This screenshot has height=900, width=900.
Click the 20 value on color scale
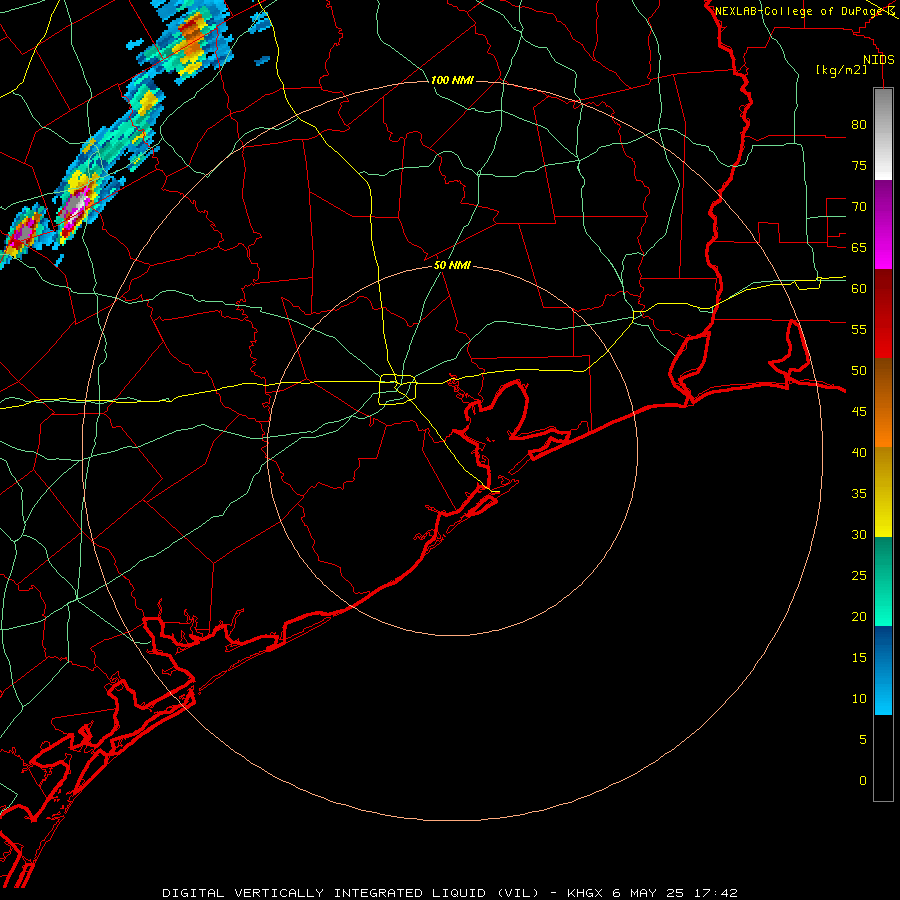[x=859, y=616]
